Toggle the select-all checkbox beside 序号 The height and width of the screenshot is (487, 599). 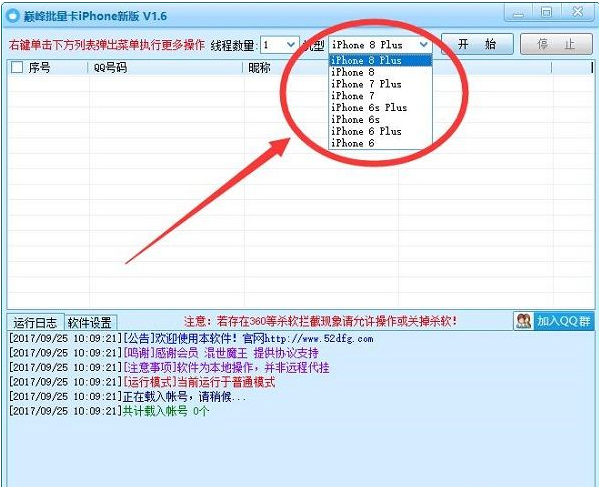(17, 68)
